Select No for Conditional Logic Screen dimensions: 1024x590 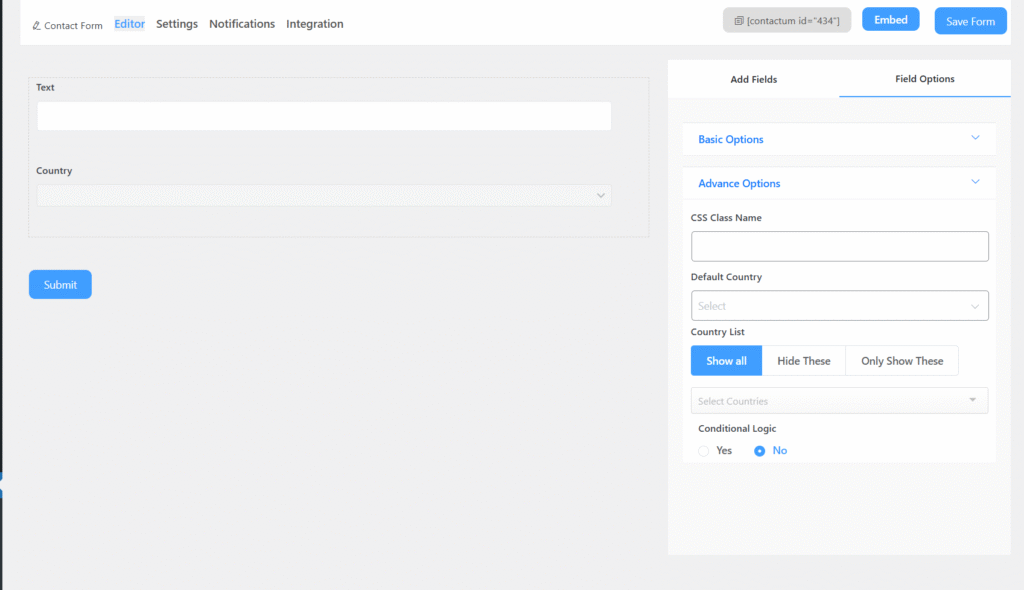[760, 451]
